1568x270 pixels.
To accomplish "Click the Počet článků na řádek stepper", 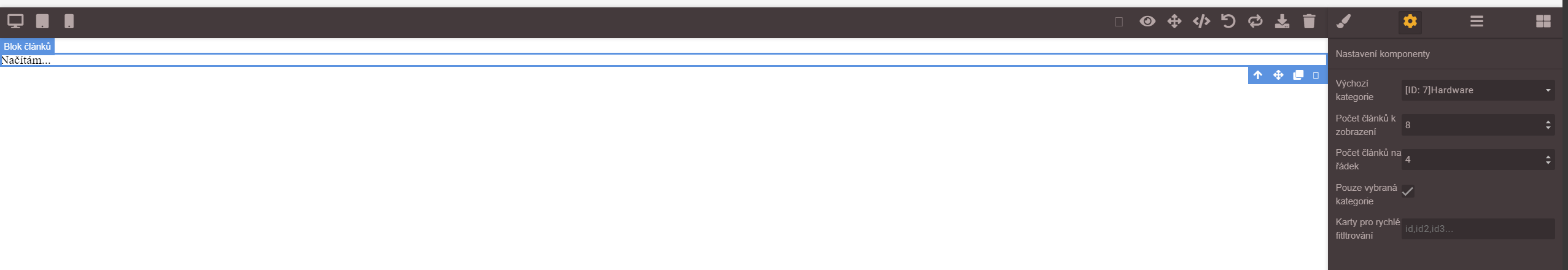I will tap(1478, 160).
